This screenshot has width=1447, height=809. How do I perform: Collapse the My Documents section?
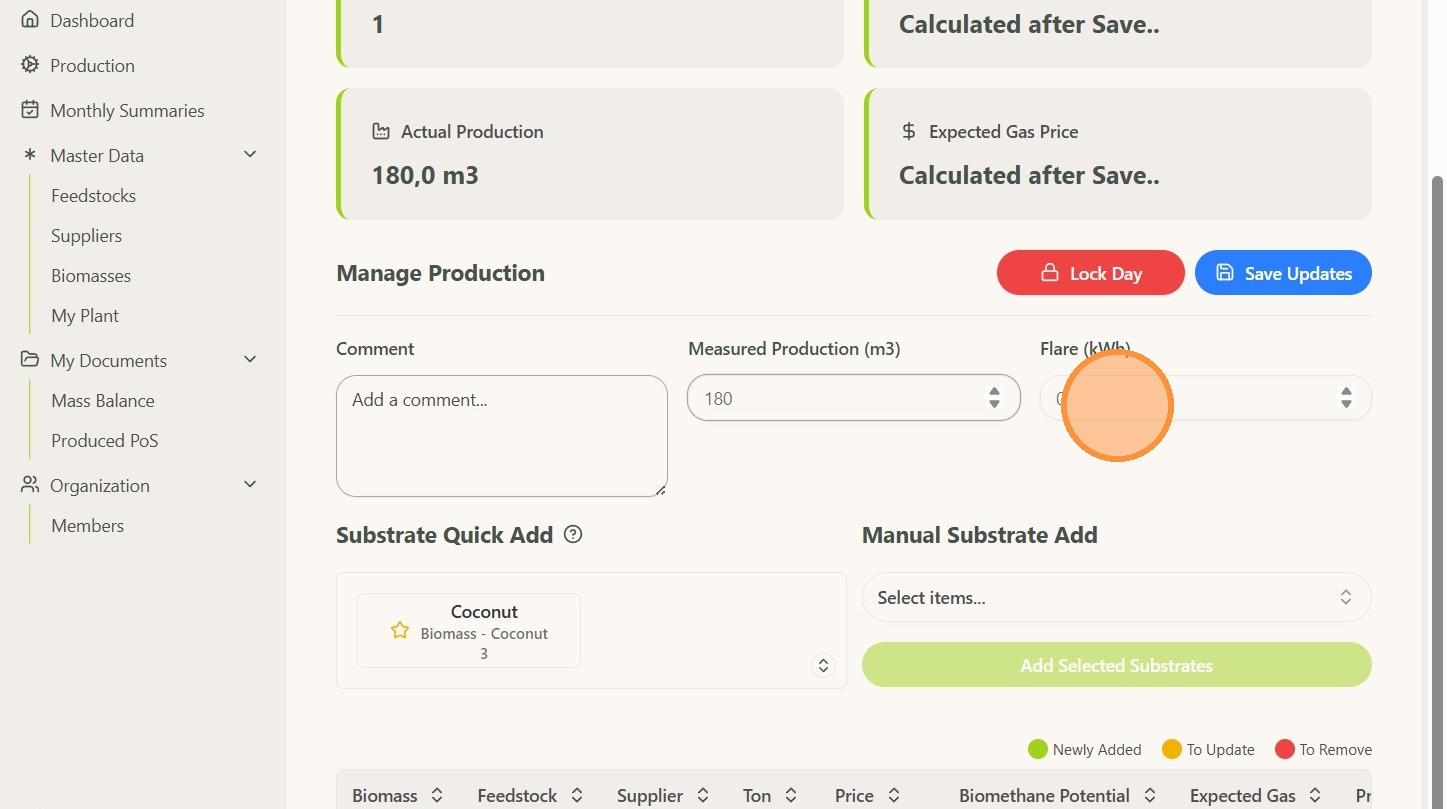(250, 359)
